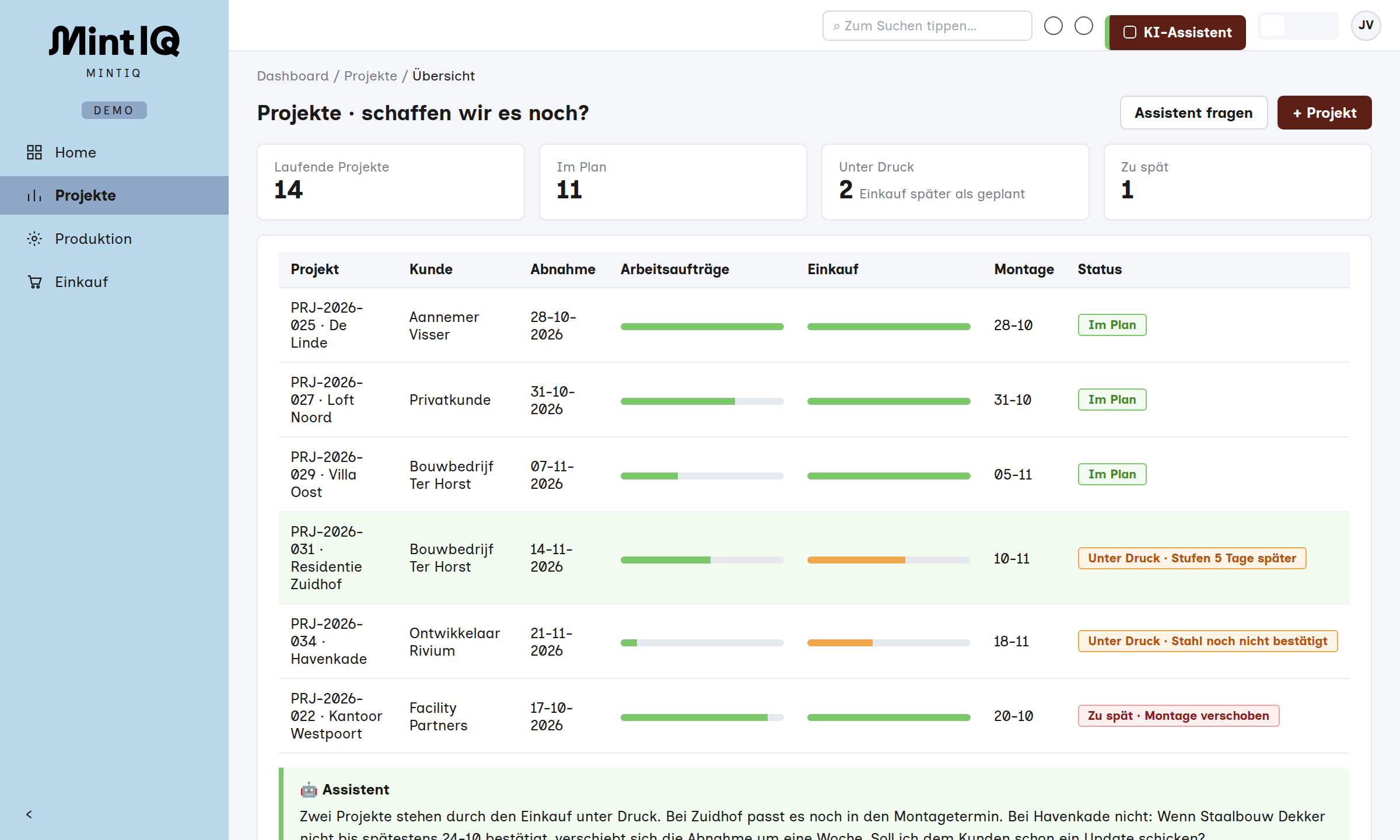Click the first round icon beside search
Viewport: 1400px width, 840px height.
tap(1053, 26)
